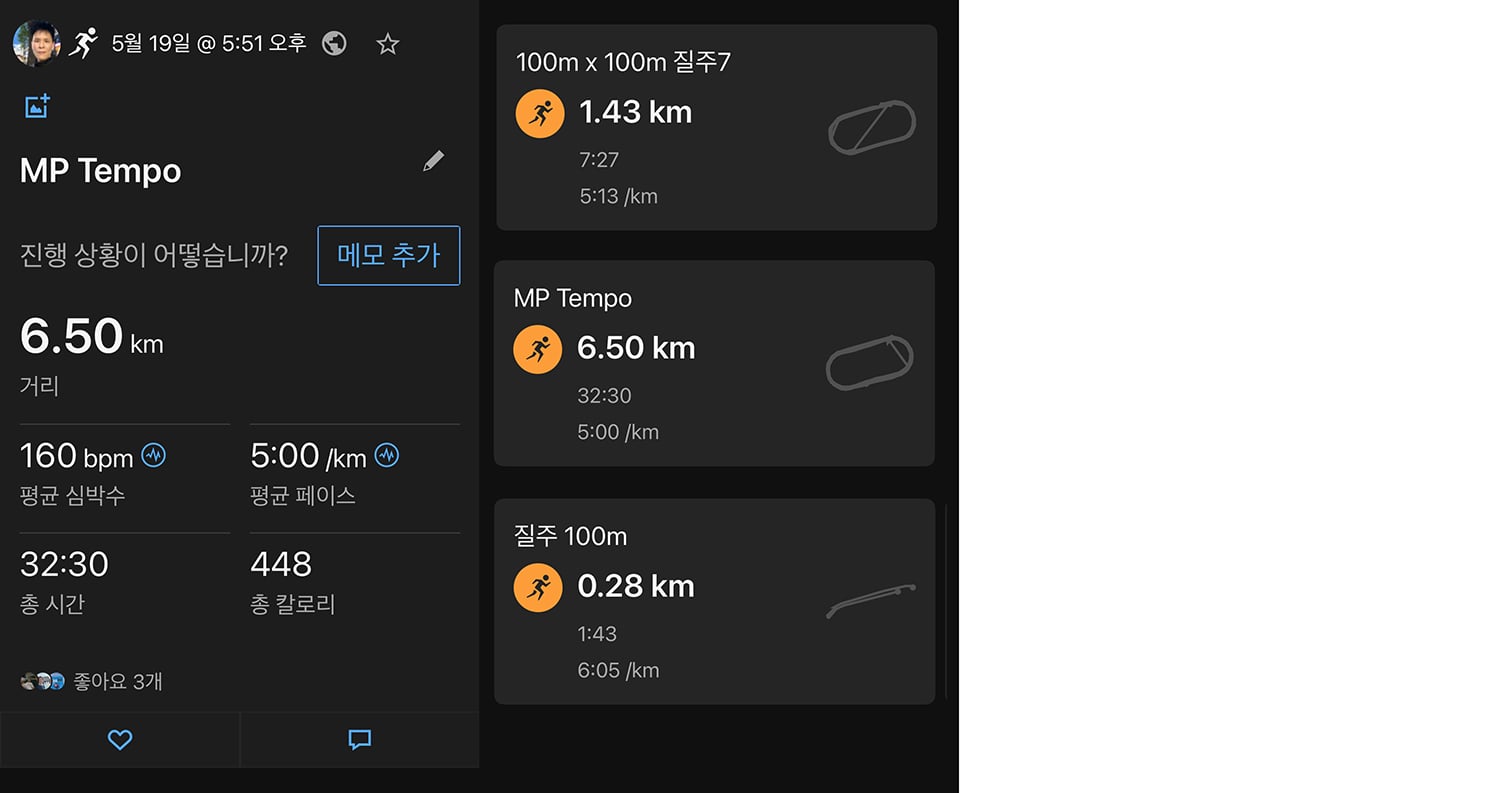Click the orange run icon on 1.43 km card

[540, 113]
